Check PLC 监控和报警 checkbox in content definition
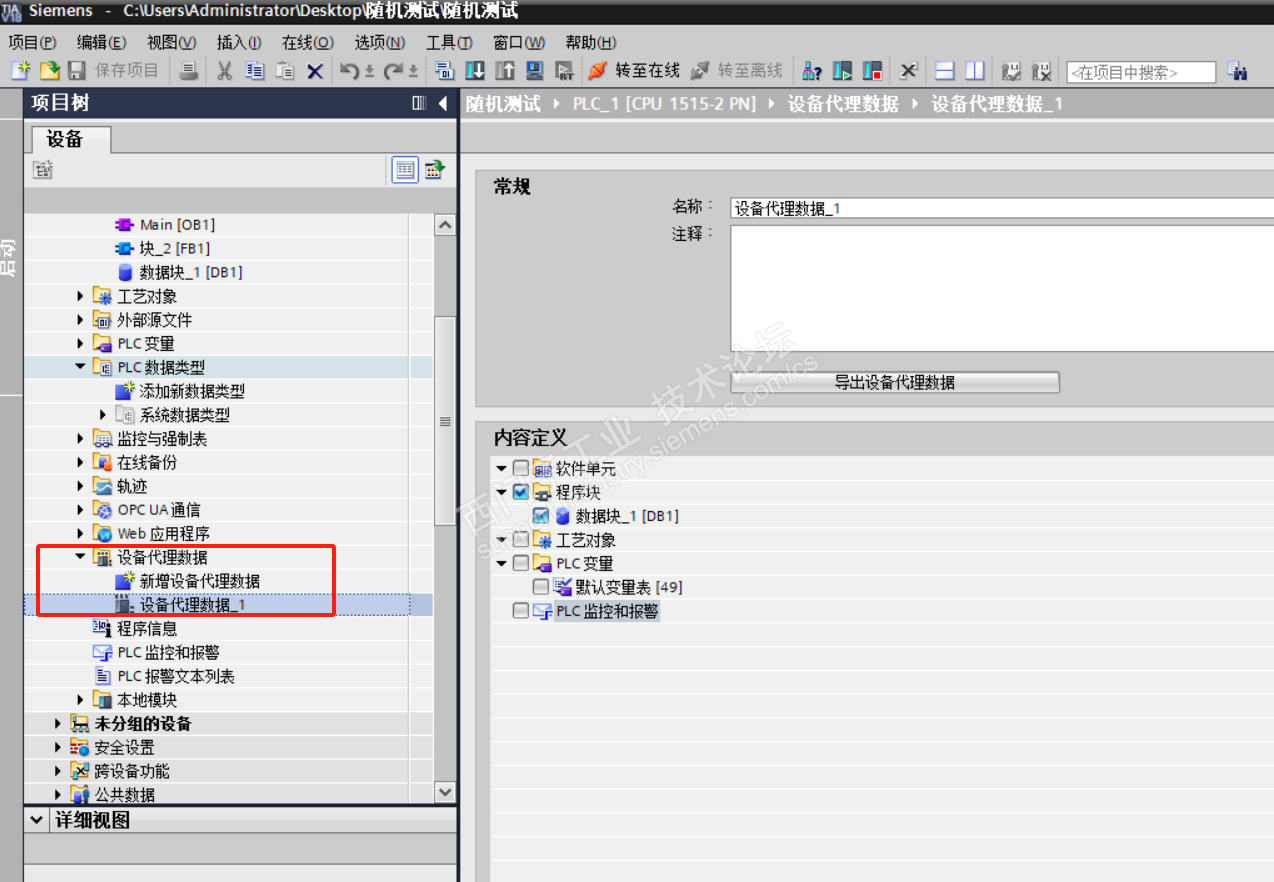The height and width of the screenshot is (882, 1274). (x=520, y=611)
